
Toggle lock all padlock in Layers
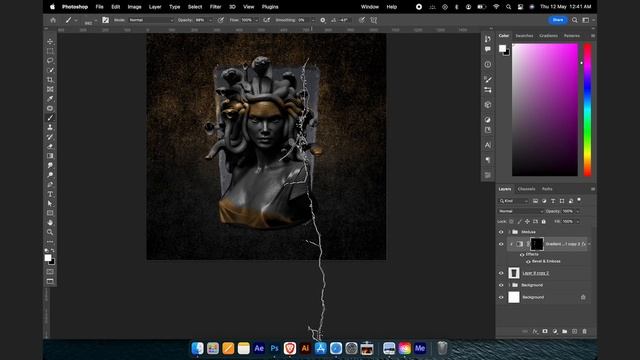tap(544, 222)
